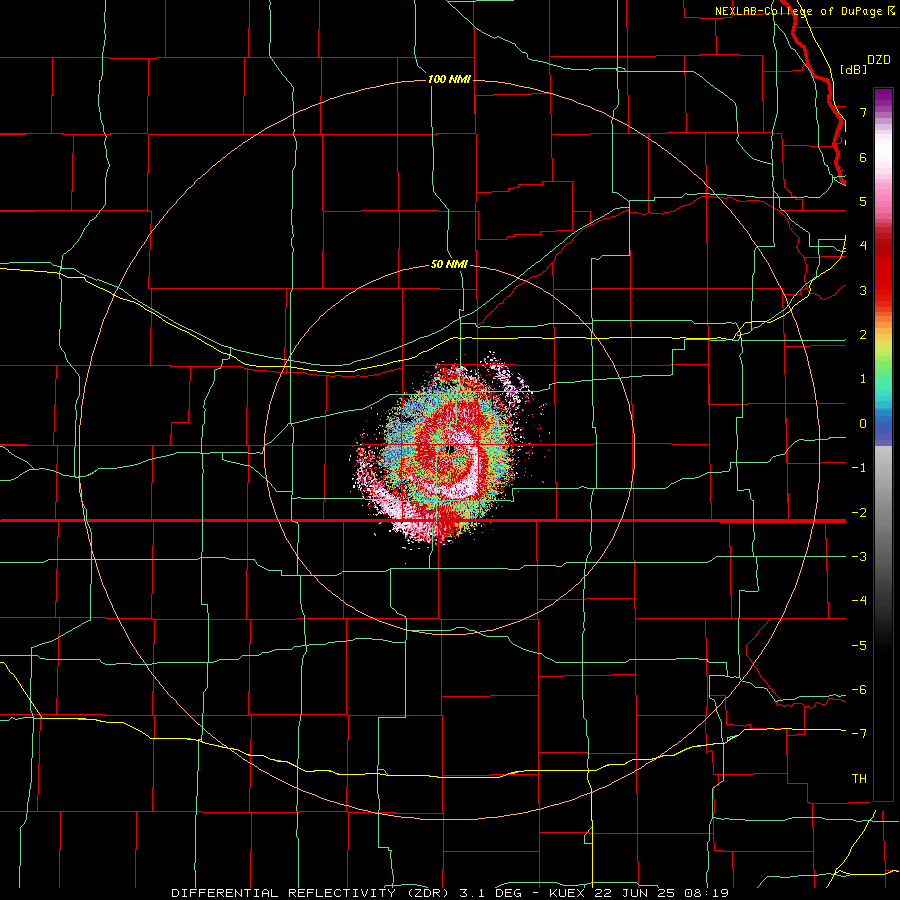Click the 08:19 timestamp text

click(708, 893)
